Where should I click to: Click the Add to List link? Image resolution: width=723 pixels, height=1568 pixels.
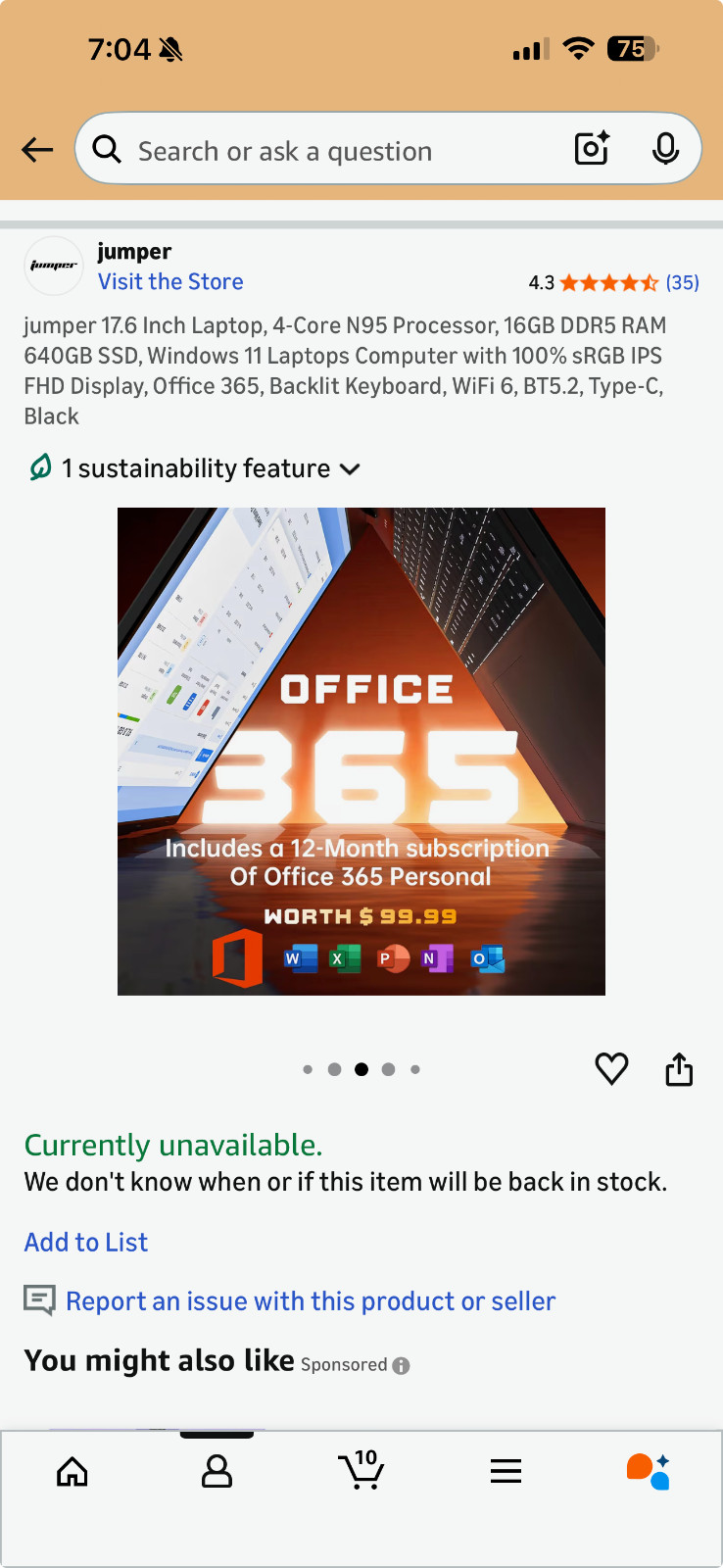(86, 1243)
